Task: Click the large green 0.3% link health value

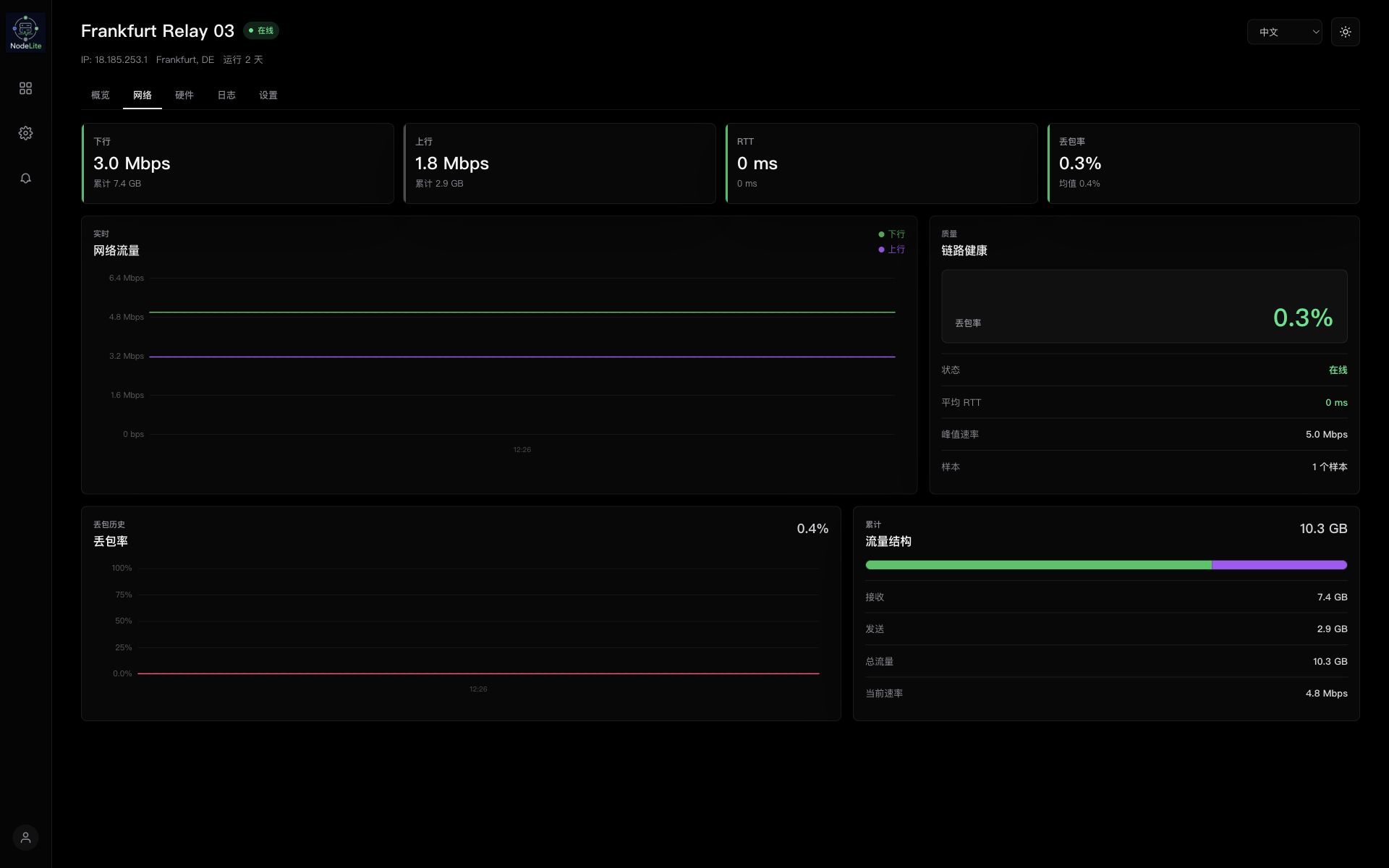Action: click(x=1303, y=318)
